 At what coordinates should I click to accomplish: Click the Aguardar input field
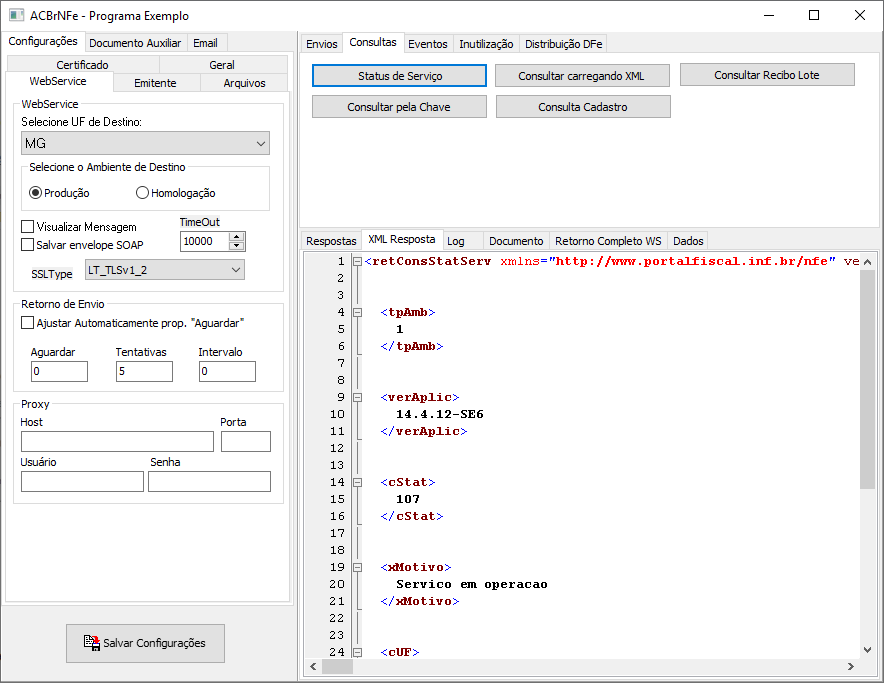[x=59, y=371]
